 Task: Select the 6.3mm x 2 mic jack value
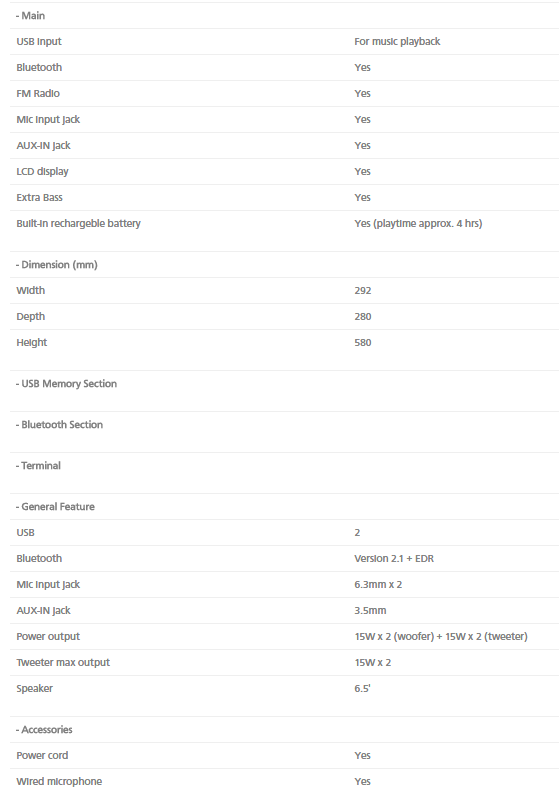378,585
